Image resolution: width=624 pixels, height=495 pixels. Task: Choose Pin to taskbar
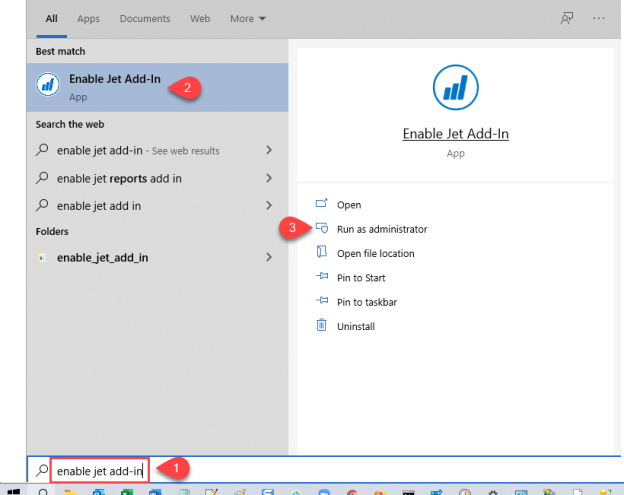click(367, 302)
